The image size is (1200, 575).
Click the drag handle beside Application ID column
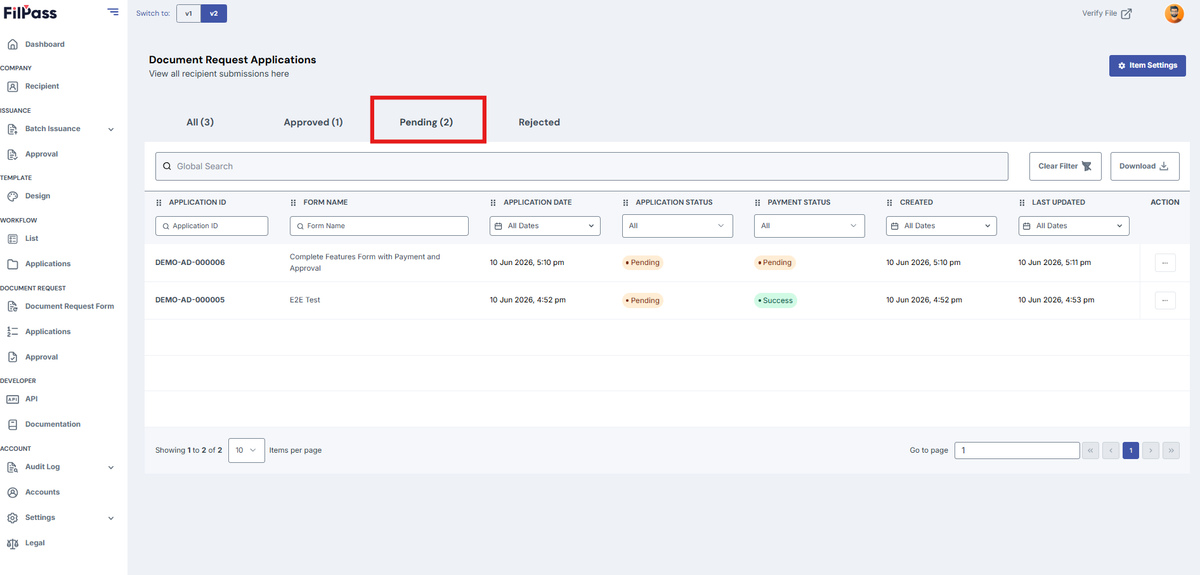tap(159, 202)
